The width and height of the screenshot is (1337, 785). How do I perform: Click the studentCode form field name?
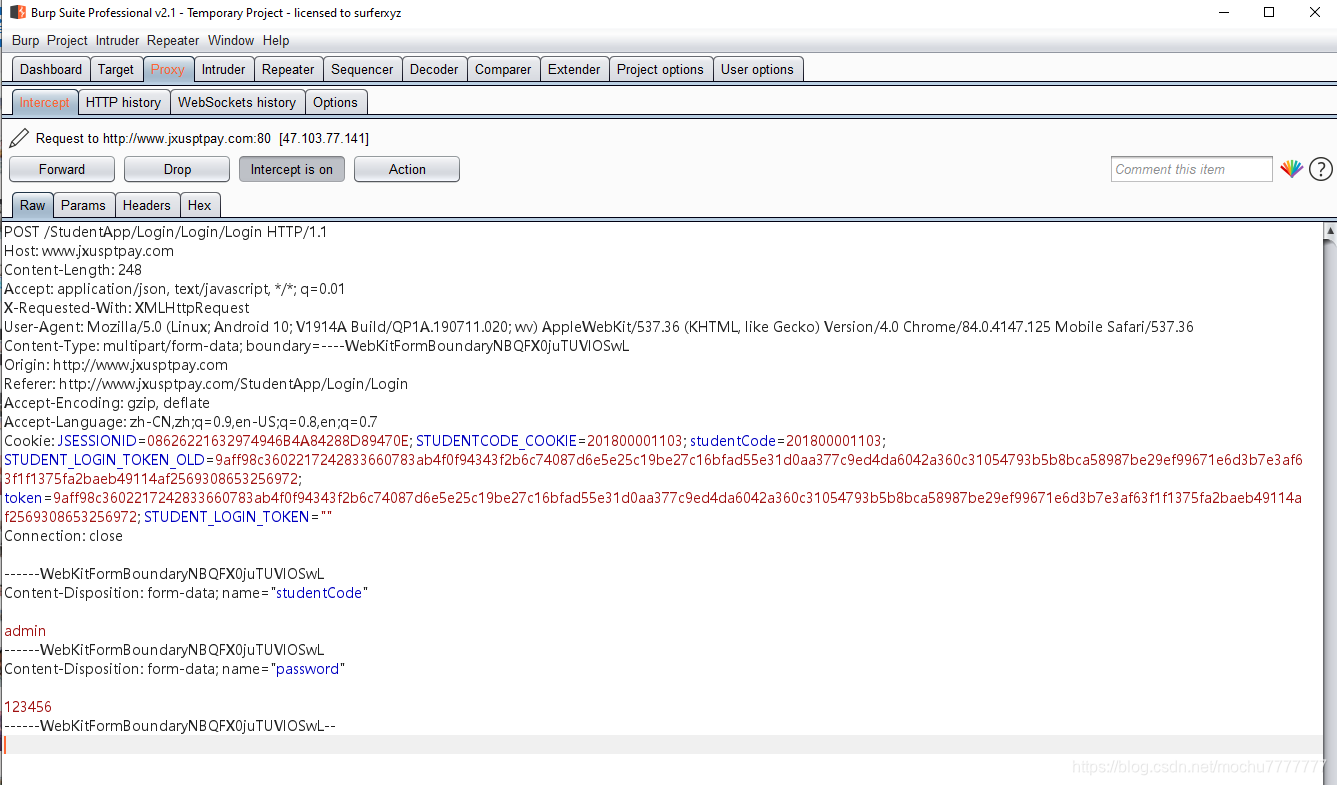[x=319, y=593]
